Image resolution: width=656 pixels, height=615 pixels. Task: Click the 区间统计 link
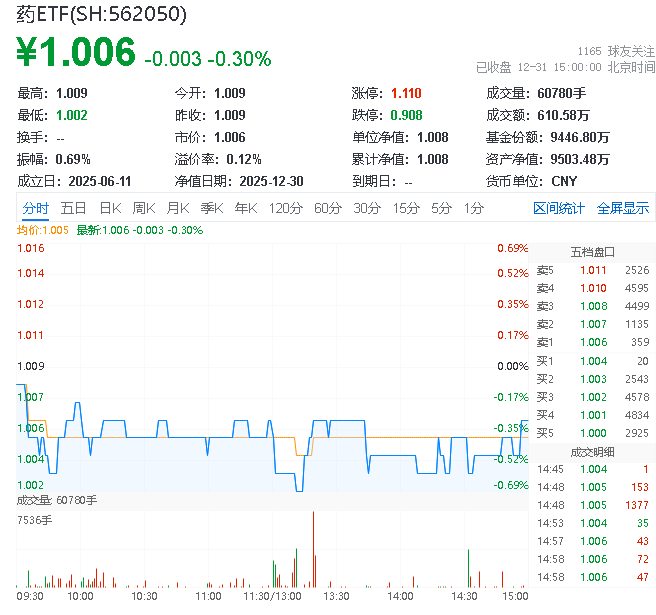point(559,208)
